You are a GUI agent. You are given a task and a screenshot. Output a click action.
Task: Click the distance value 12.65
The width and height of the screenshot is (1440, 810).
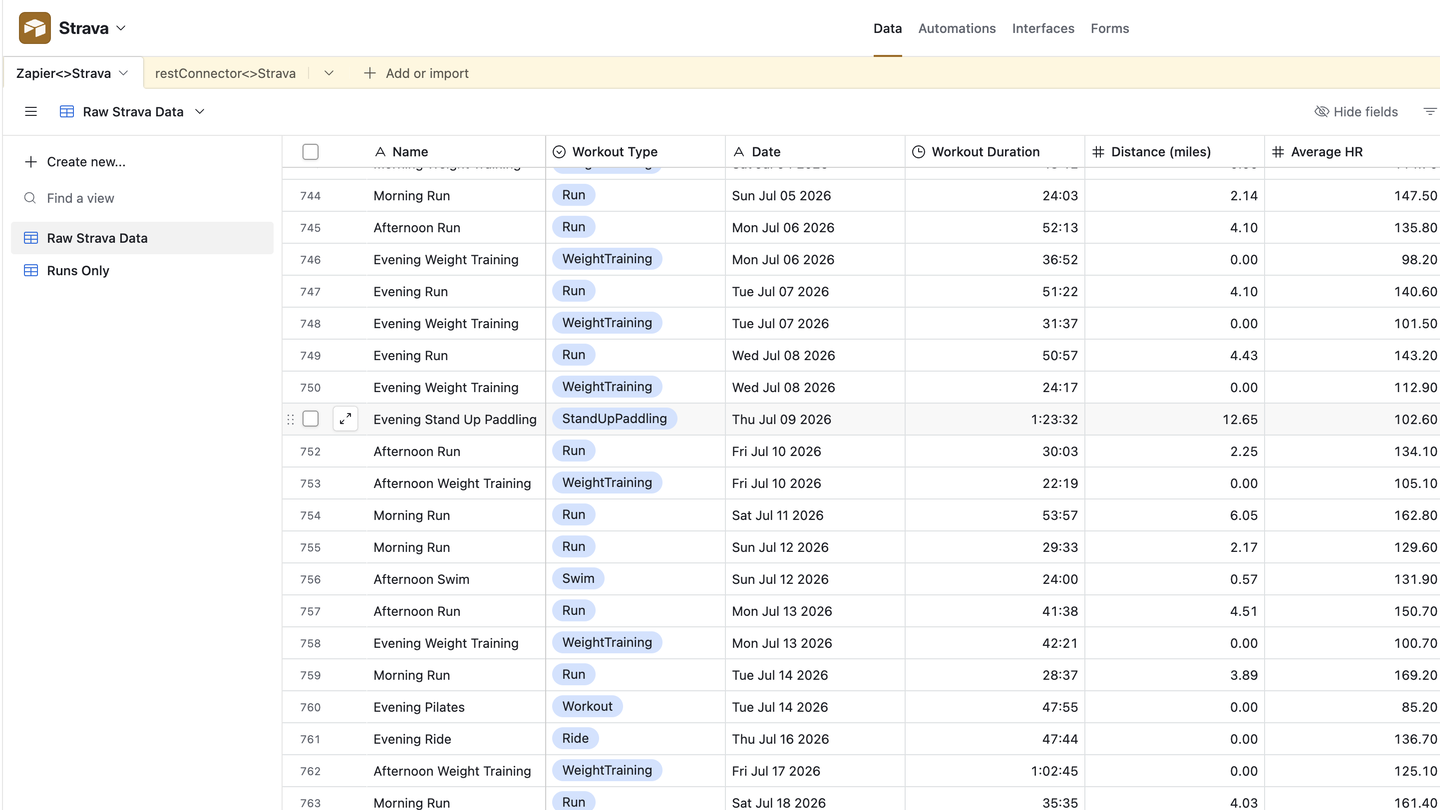(1240, 420)
